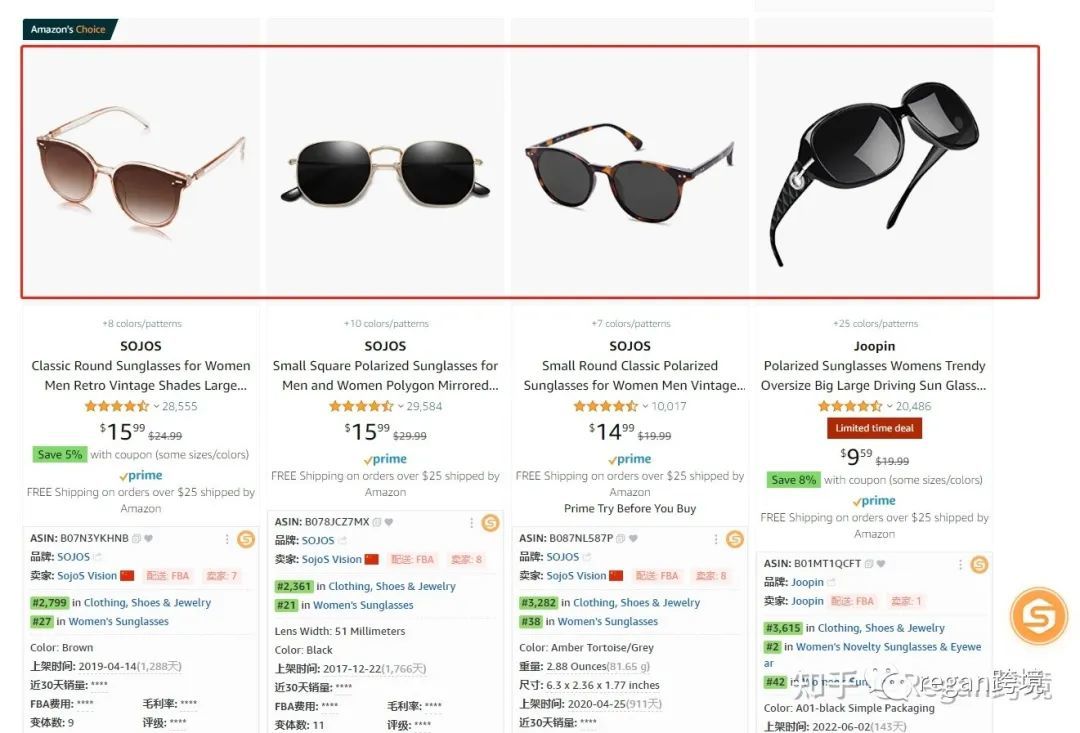Click the orange S badge beside ASIN B07N3YKHNB
This screenshot has width=1080, height=733.
click(x=246, y=539)
